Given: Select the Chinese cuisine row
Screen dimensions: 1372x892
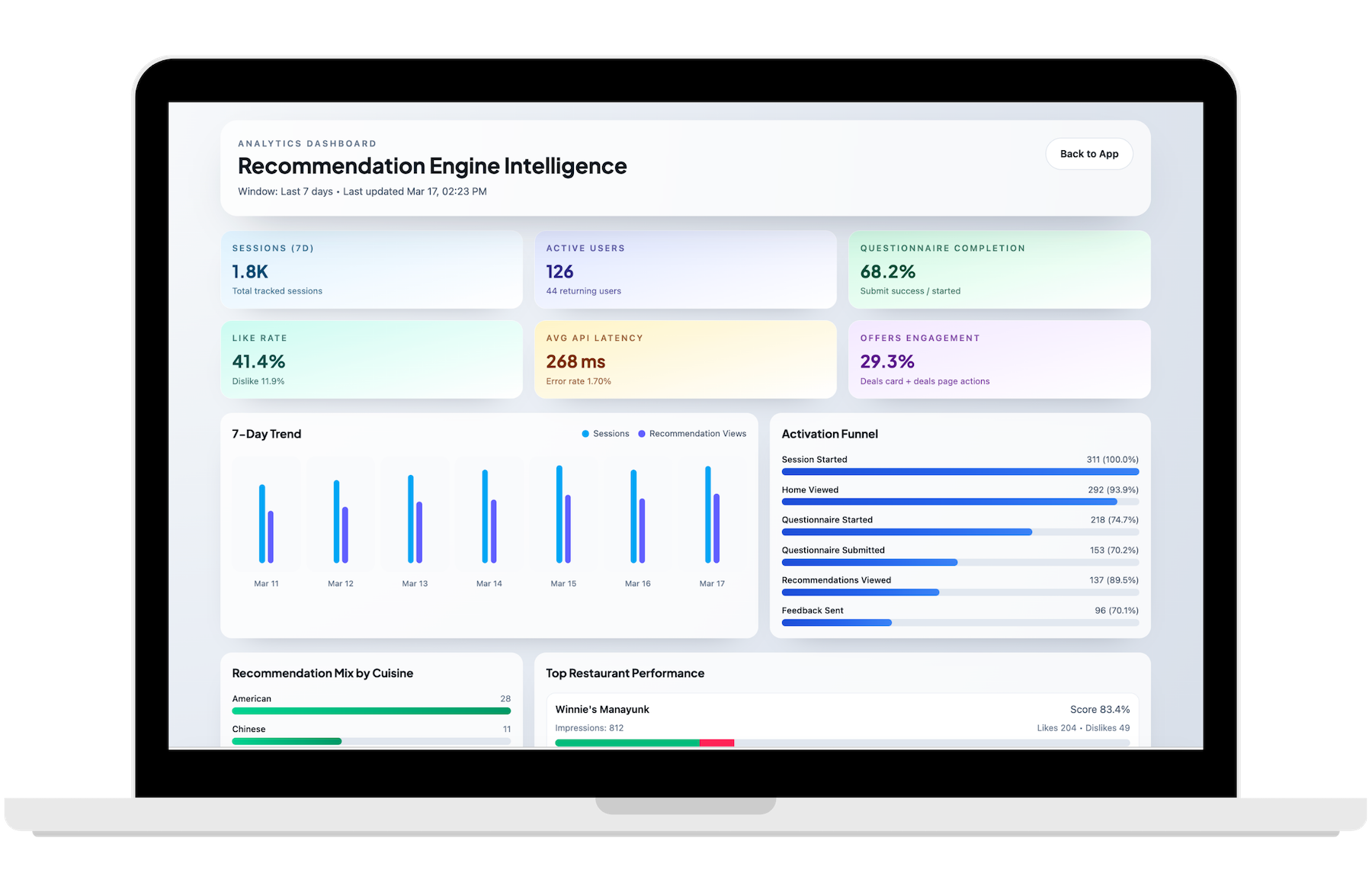Looking at the screenshot, I should click(x=371, y=733).
